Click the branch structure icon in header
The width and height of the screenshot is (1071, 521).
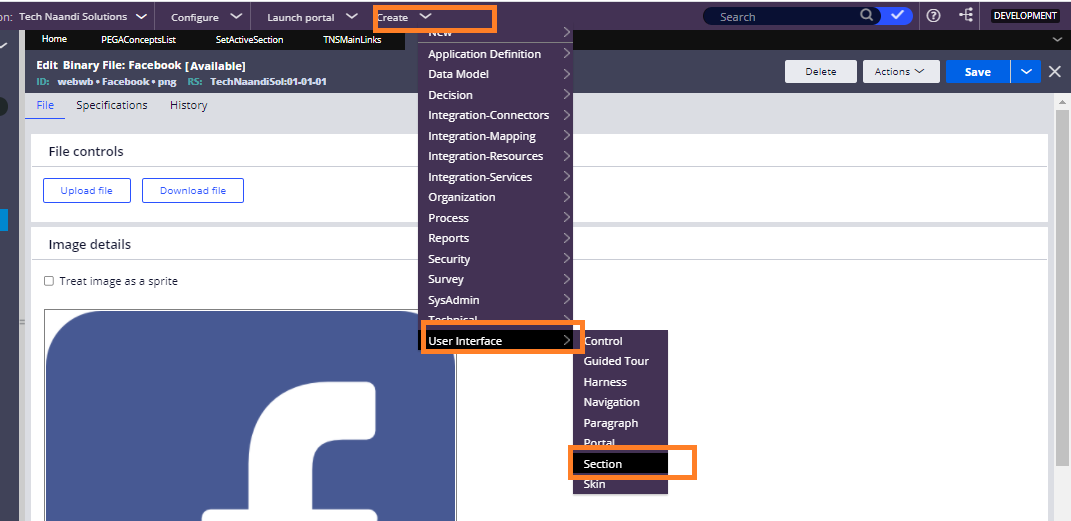(966, 15)
